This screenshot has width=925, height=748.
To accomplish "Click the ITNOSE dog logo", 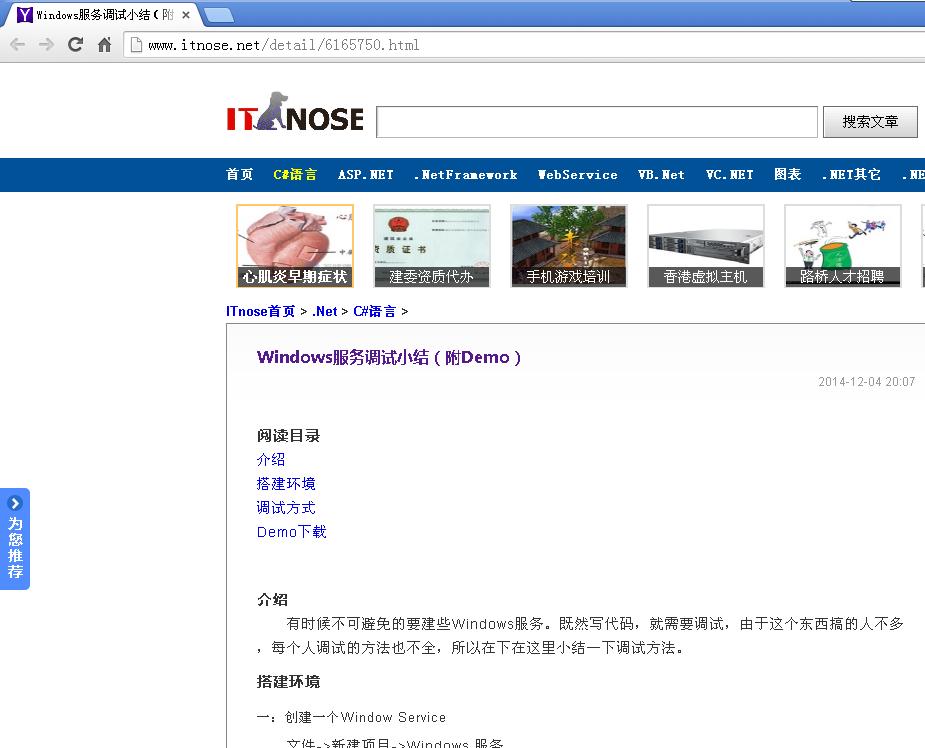I will click(x=294, y=118).
